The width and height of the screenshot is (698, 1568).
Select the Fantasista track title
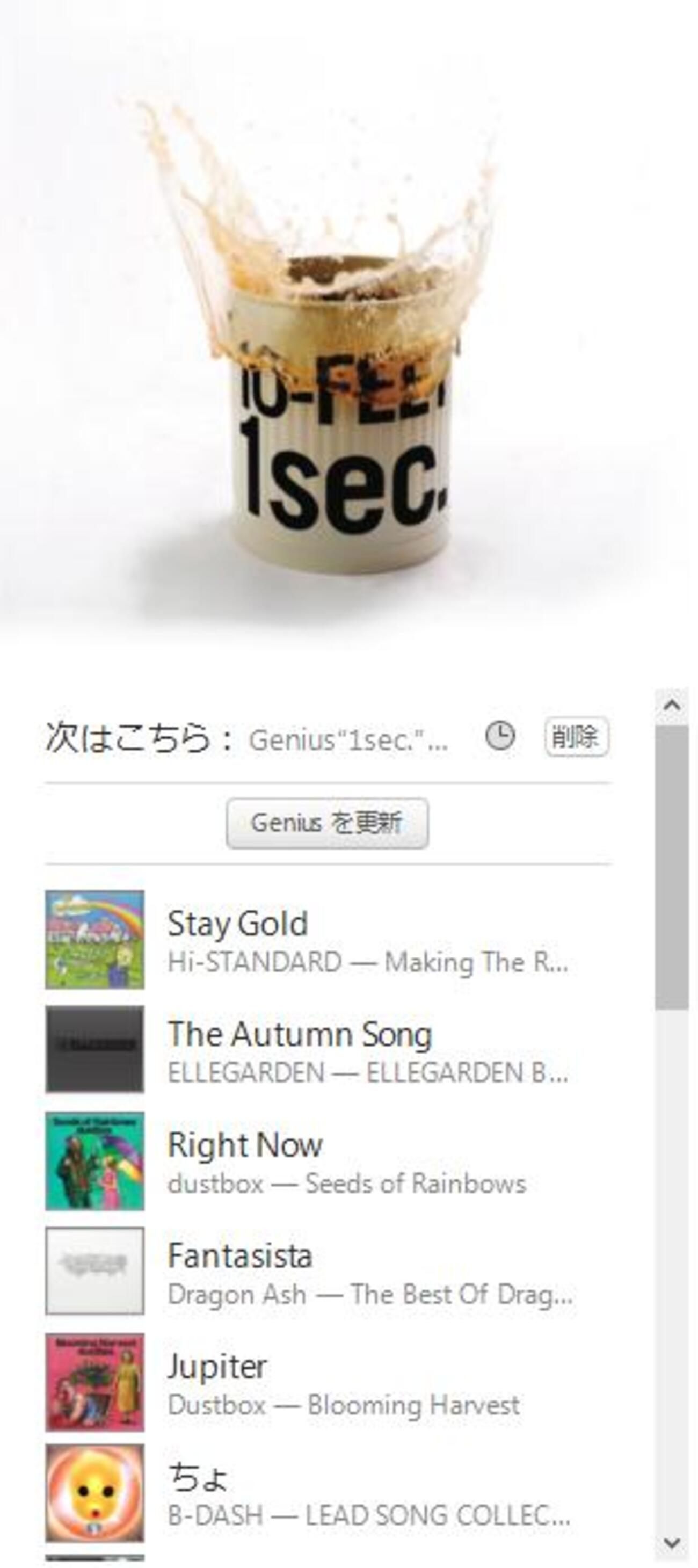pos(241,1255)
